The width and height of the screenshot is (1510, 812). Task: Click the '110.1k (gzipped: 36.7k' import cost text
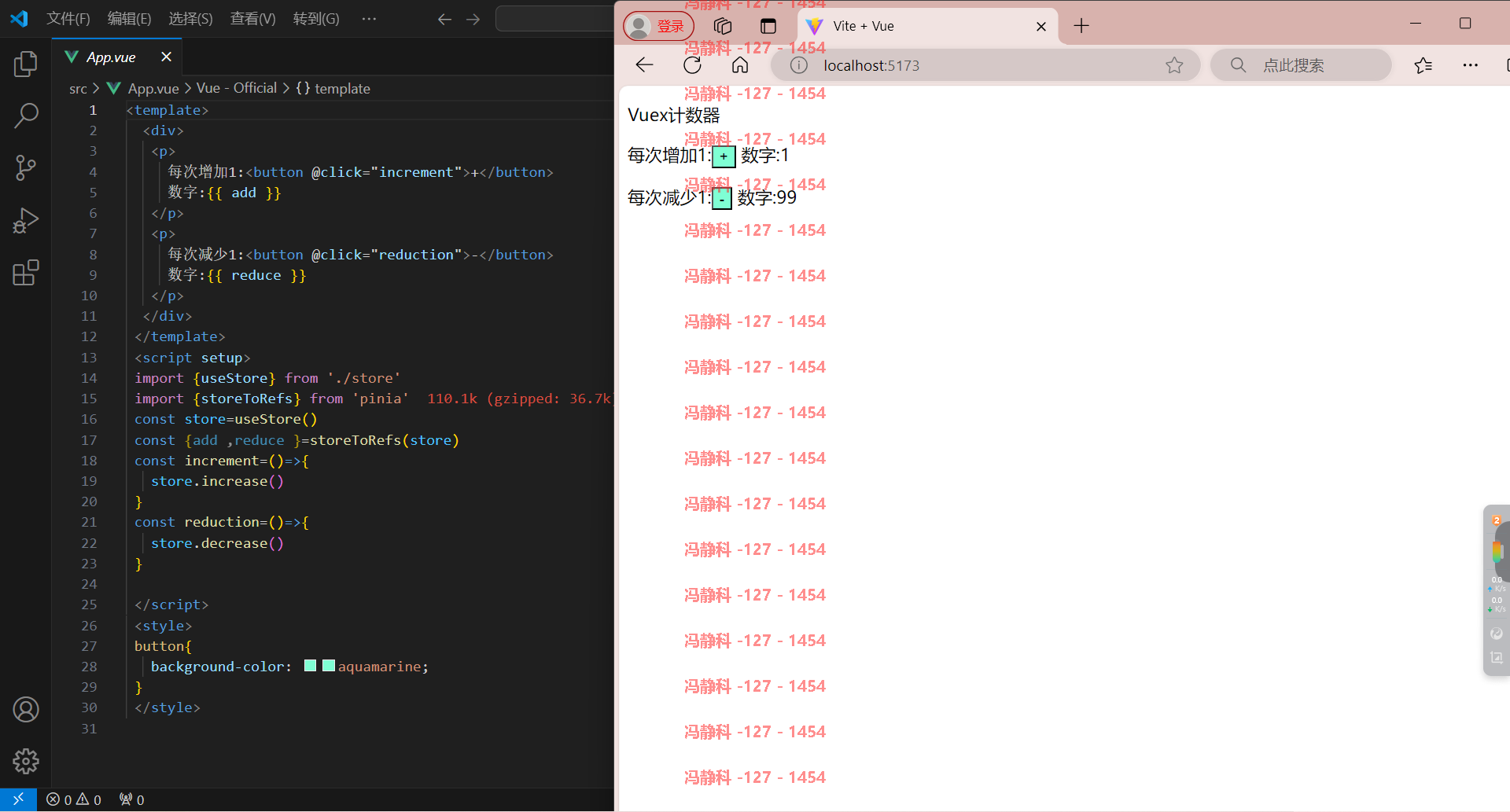[519, 399]
